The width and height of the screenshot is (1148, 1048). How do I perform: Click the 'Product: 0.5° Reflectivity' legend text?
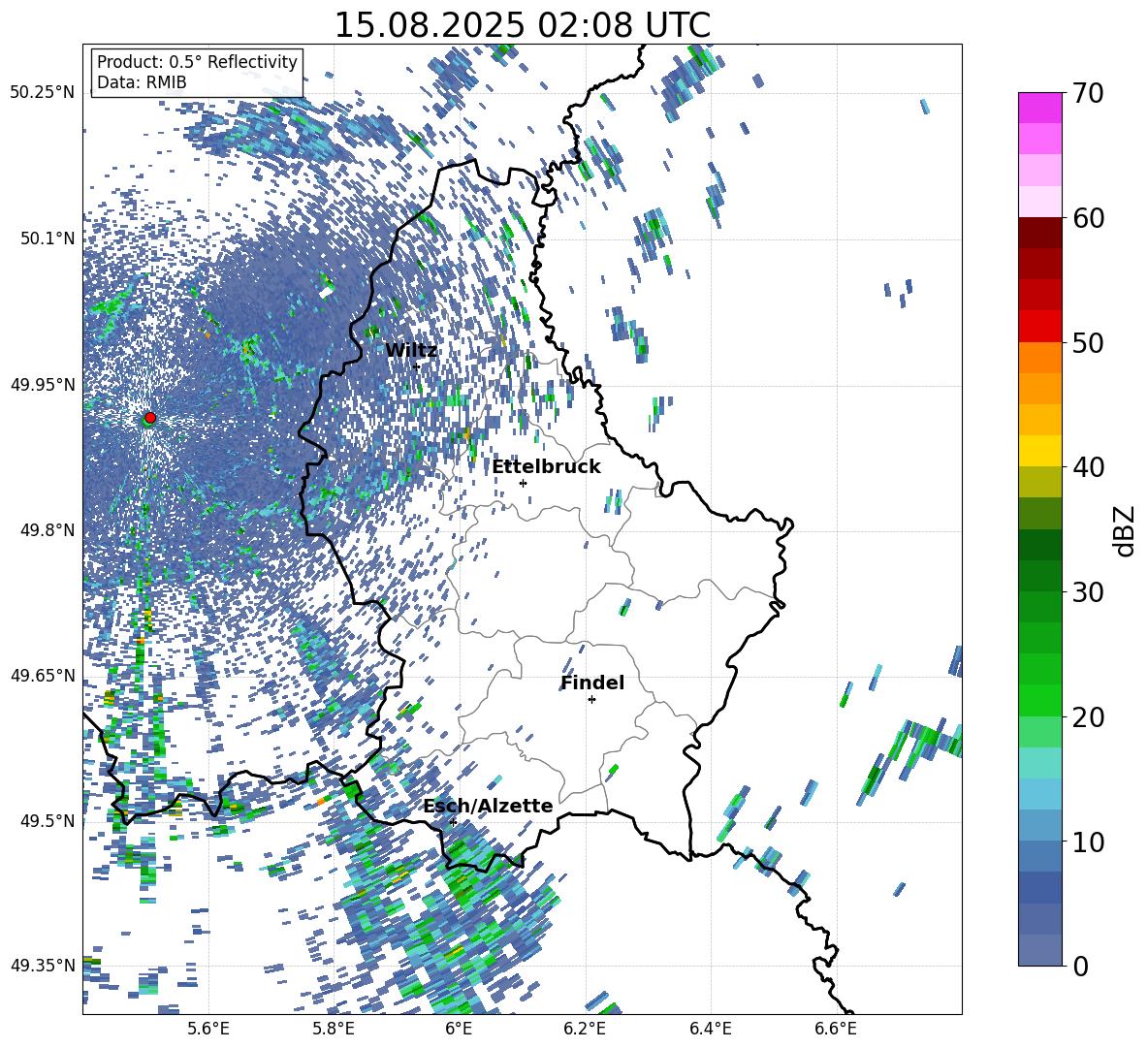tap(197, 62)
